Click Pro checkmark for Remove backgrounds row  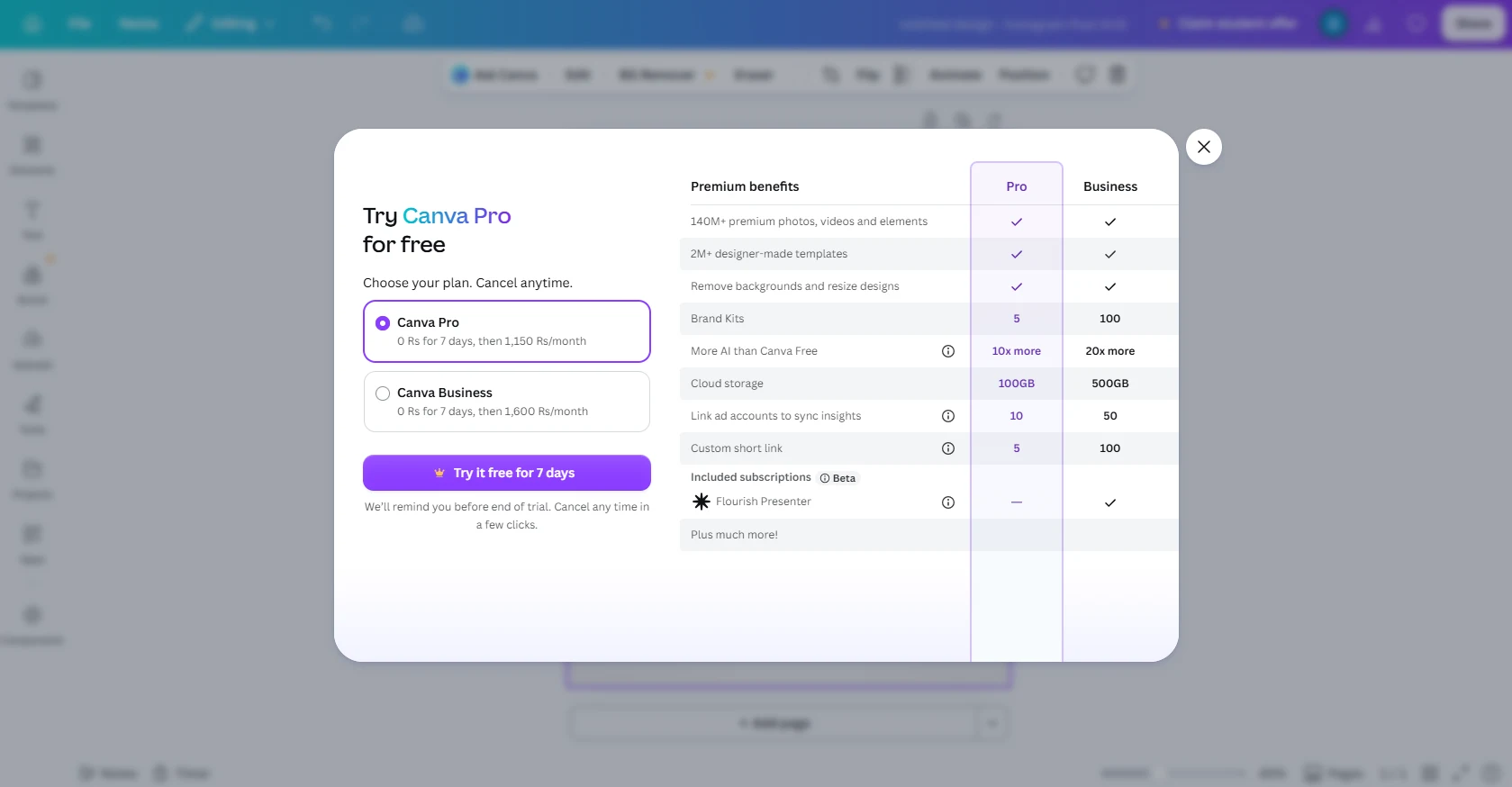[x=1017, y=286]
